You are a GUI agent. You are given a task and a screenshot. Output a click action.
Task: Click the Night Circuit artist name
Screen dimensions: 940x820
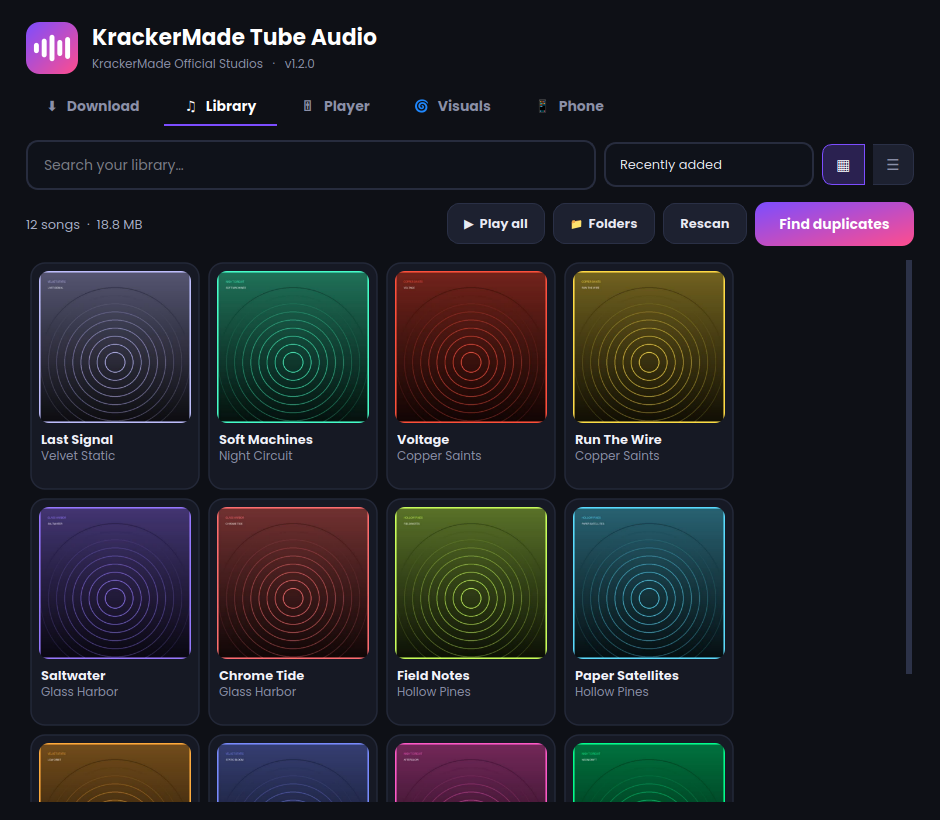[x=255, y=456]
